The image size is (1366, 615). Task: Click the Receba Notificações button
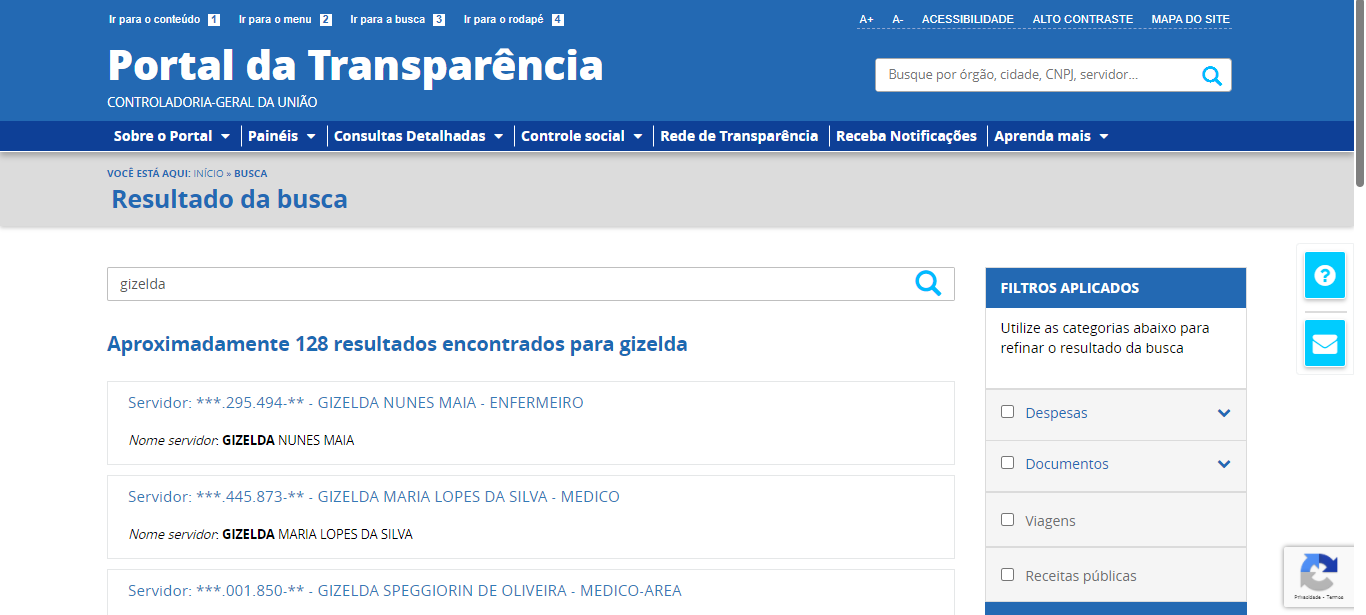906,136
